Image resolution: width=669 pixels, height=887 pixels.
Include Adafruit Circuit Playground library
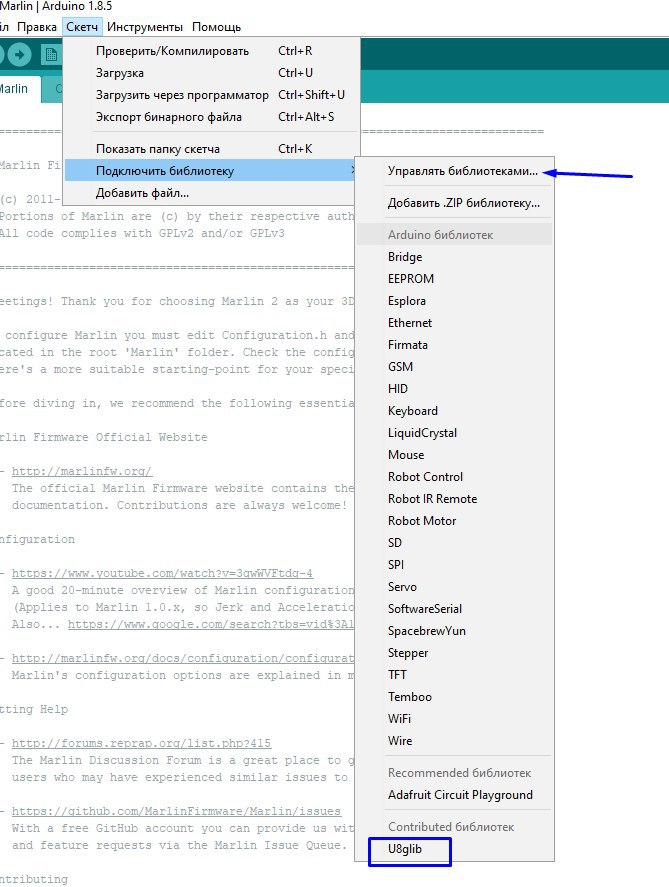pos(455,795)
